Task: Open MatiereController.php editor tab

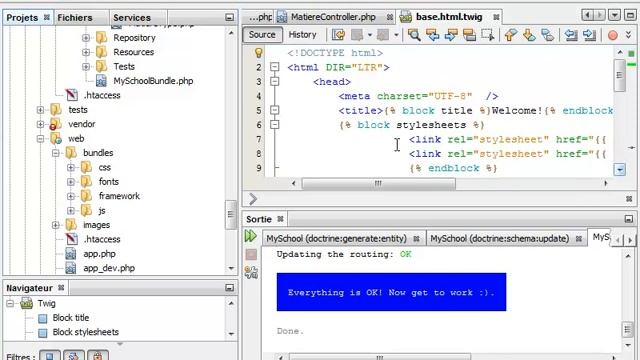Action: pyautogui.click(x=333, y=17)
